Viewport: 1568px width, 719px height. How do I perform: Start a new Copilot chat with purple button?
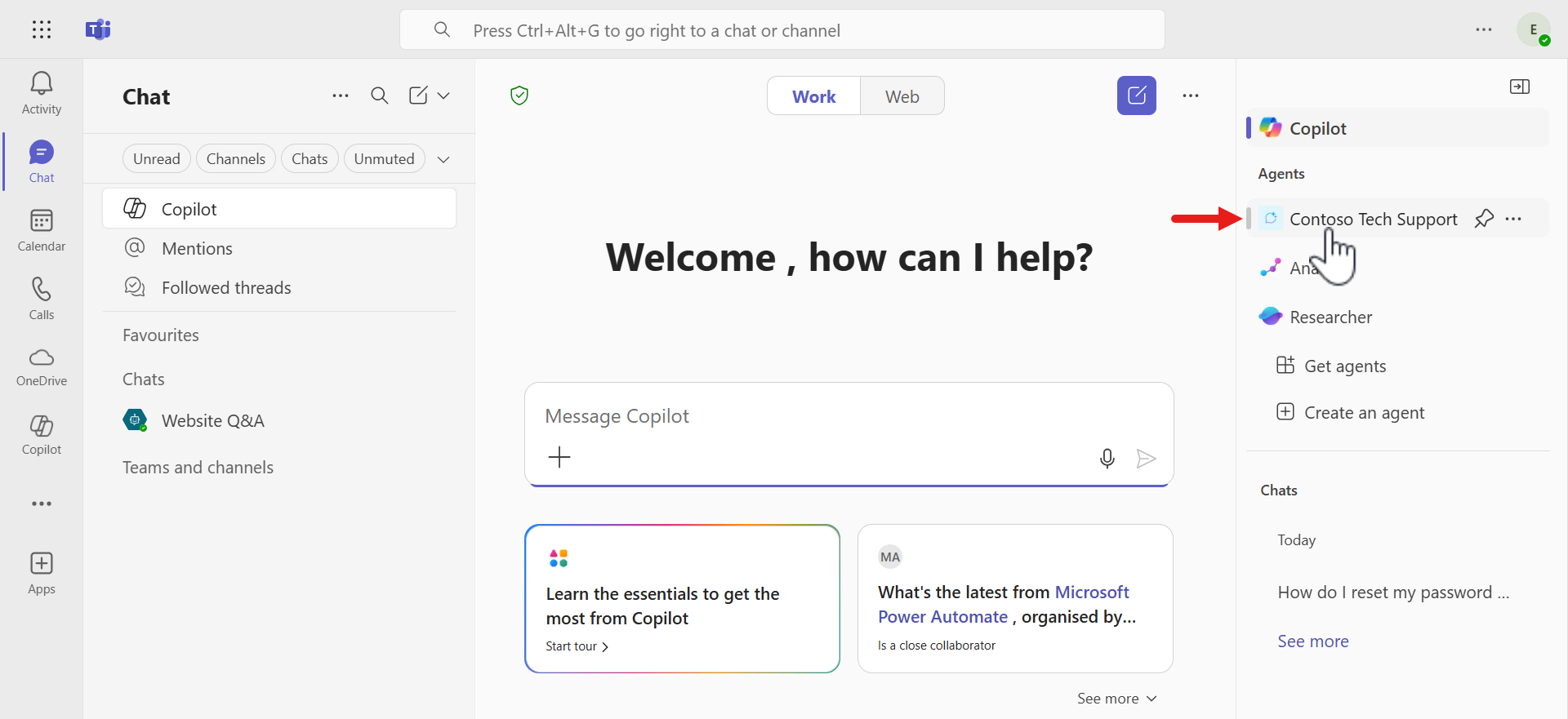click(1136, 95)
